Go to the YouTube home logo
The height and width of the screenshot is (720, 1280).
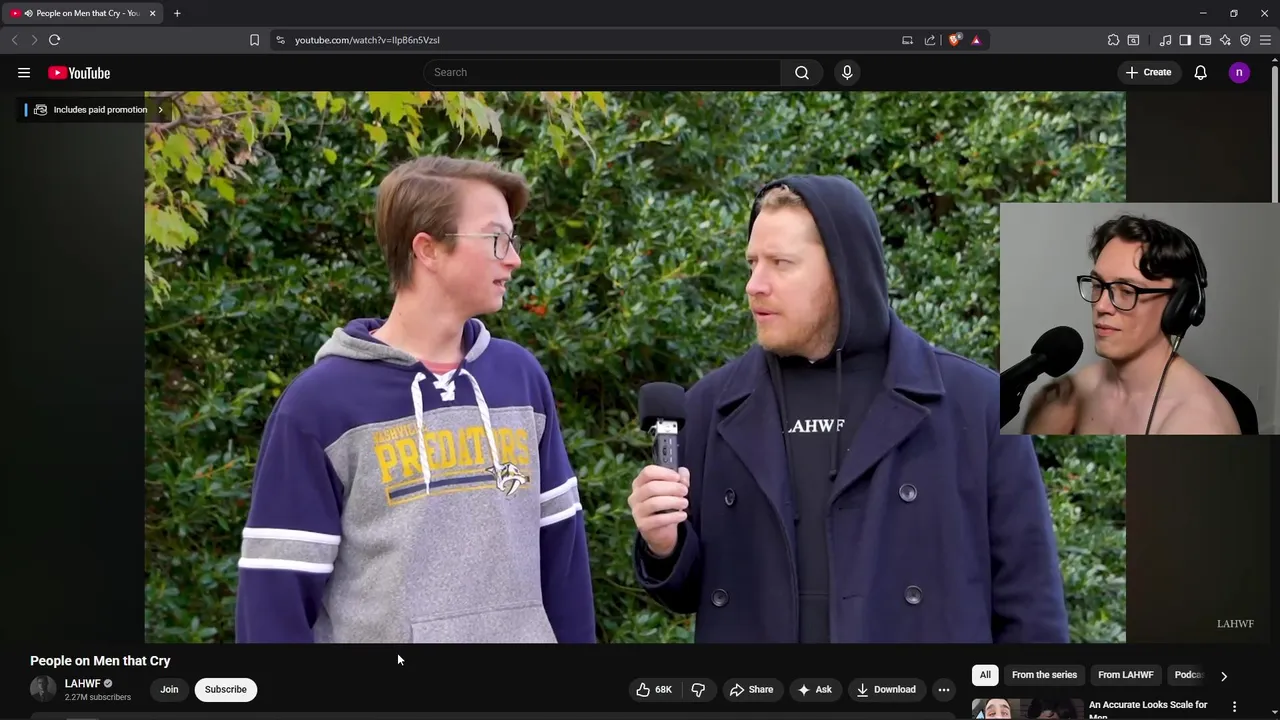(79, 73)
